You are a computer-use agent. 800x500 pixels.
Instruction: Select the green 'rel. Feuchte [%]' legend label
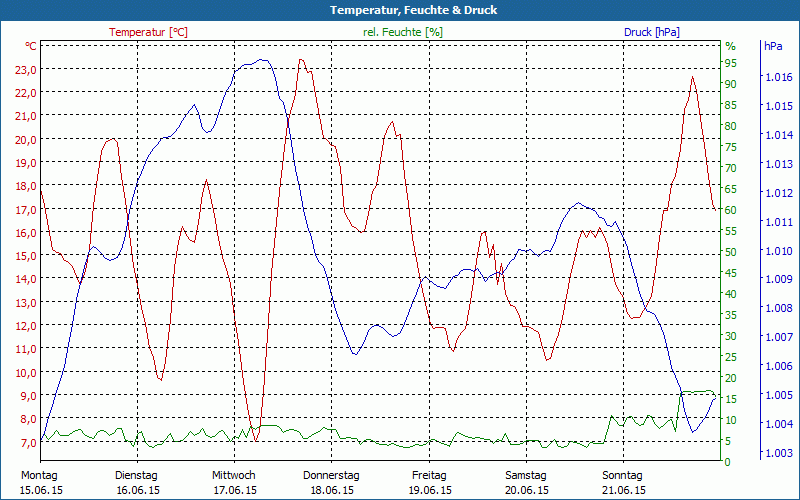[402, 32]
